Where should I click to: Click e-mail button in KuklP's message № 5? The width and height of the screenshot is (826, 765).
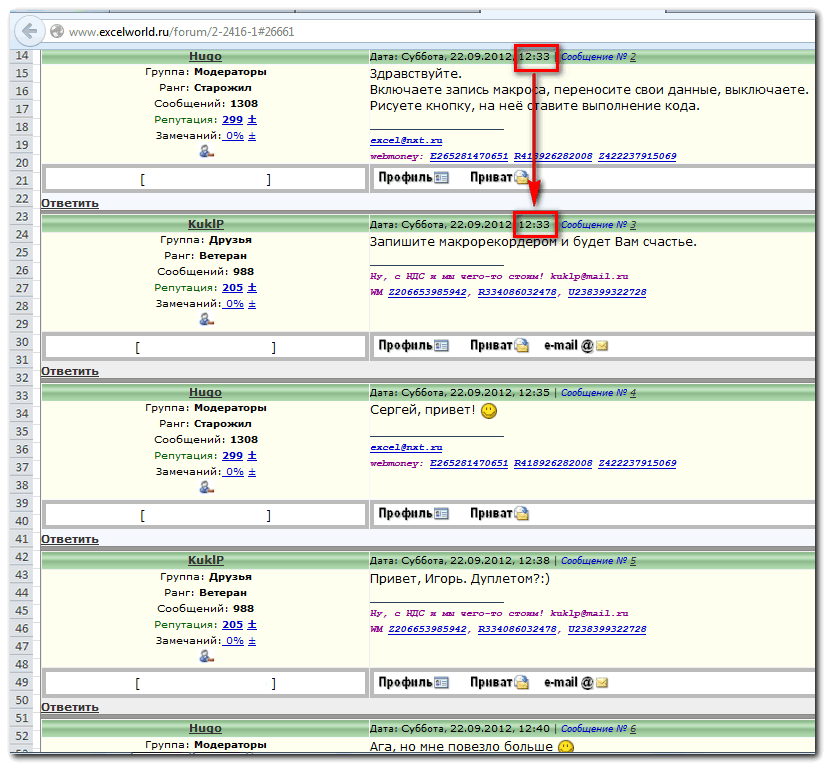(x=576, y=683)
